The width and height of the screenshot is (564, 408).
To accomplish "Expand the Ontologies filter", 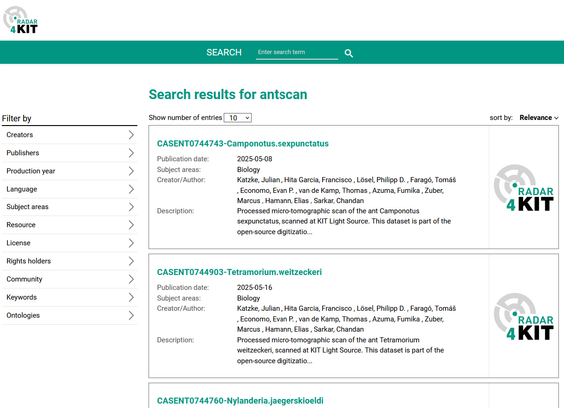I will tap(69, 315).
